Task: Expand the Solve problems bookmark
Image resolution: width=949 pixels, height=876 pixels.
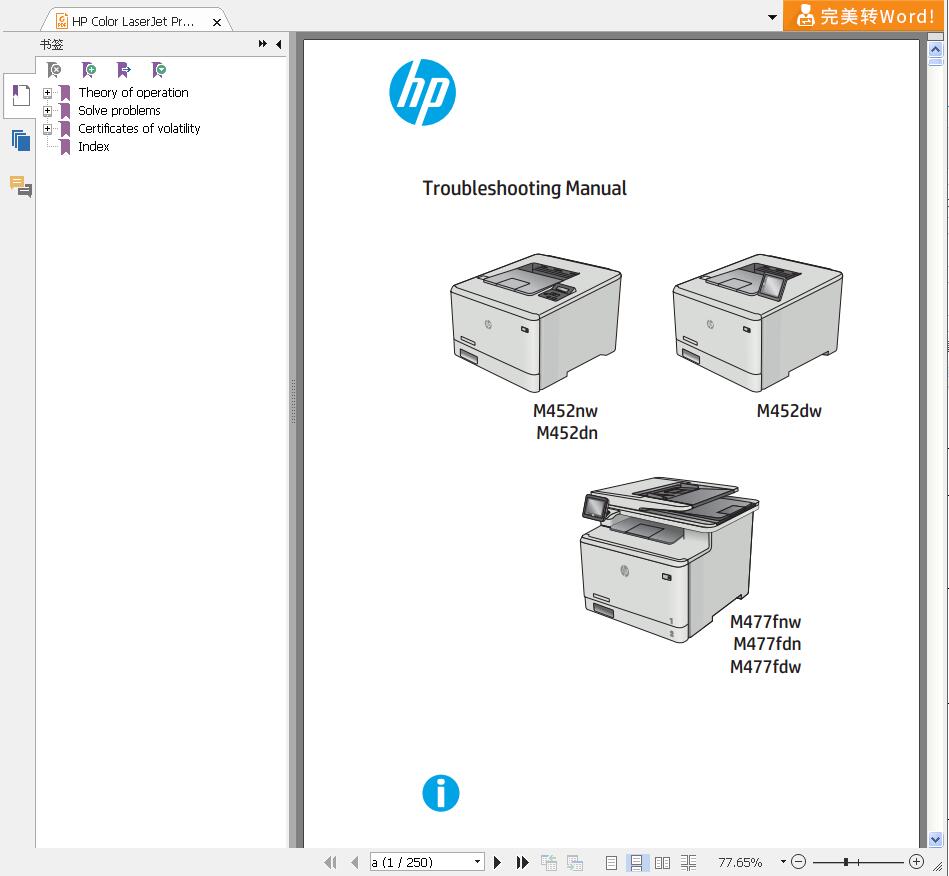Action: pyautogui.click(x=47, y=111)
